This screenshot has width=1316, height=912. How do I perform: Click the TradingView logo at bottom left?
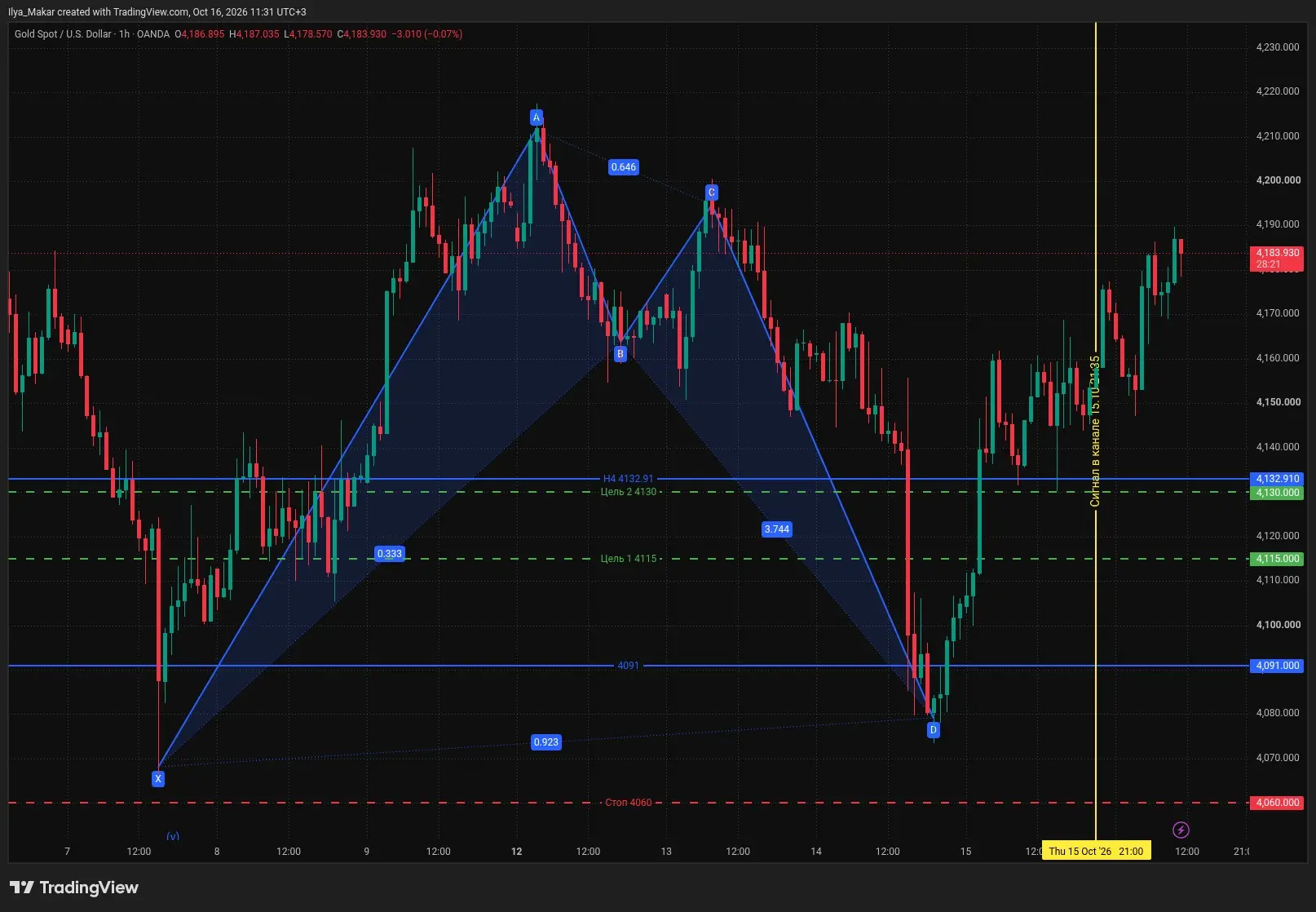coord(74,888)
